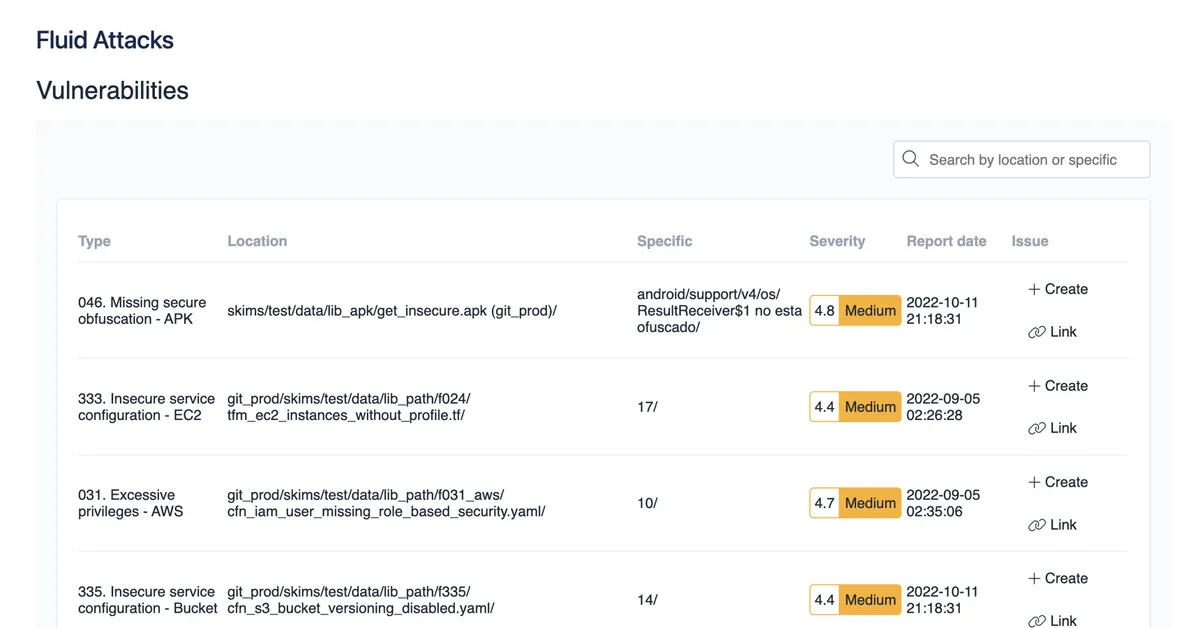
Task: Click chain link icon in the 031 AWS row
Action: pos(1037,525)
